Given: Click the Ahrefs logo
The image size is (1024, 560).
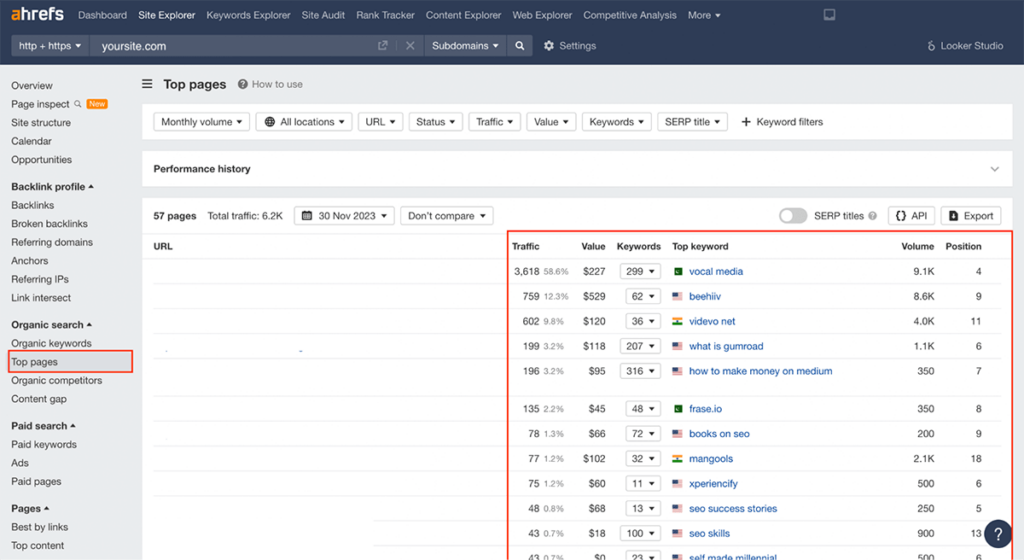Looking at the screenshot, I should [x=37, y=14].
